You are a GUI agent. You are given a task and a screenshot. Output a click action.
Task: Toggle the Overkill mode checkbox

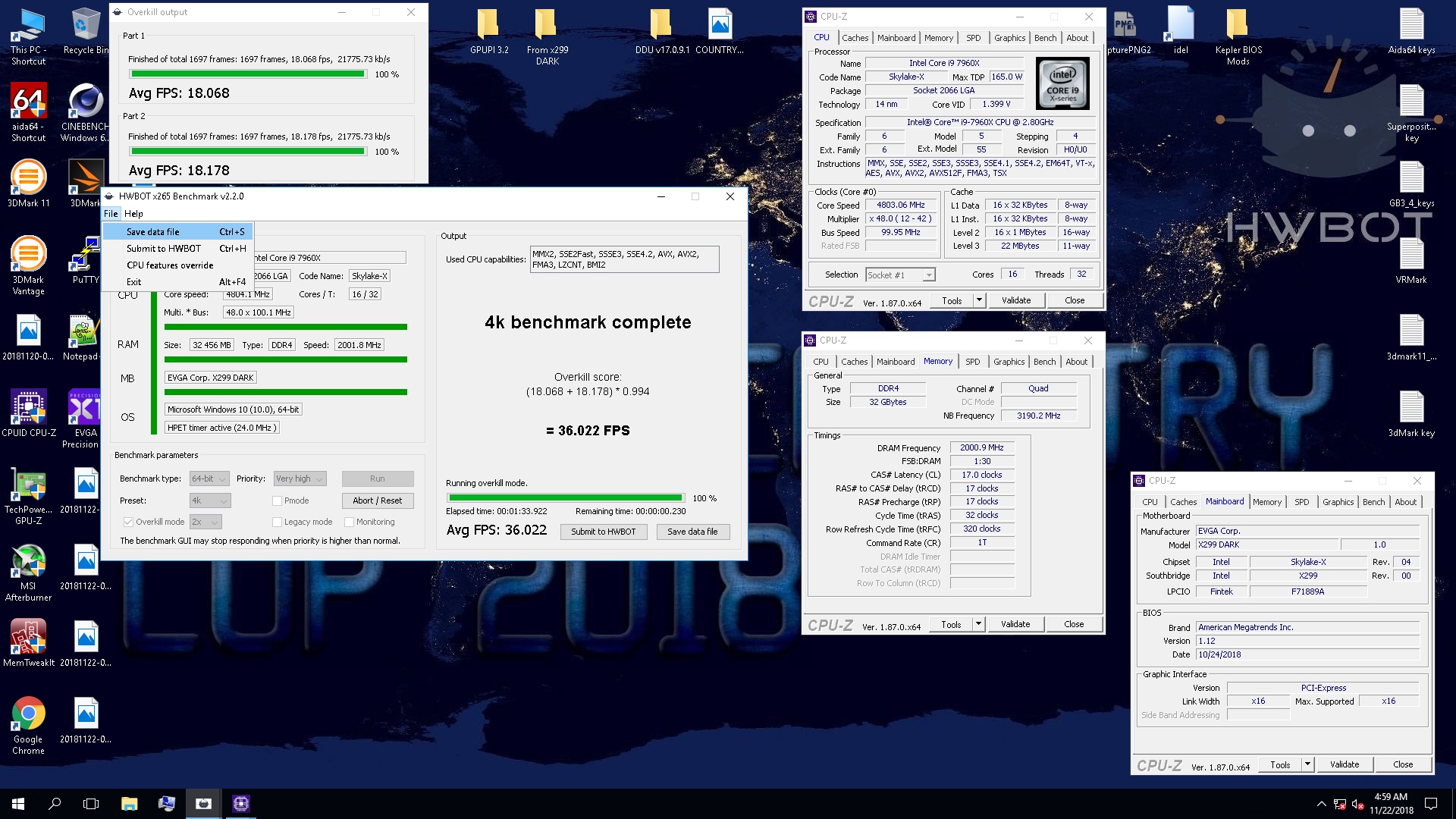(128, 522)
